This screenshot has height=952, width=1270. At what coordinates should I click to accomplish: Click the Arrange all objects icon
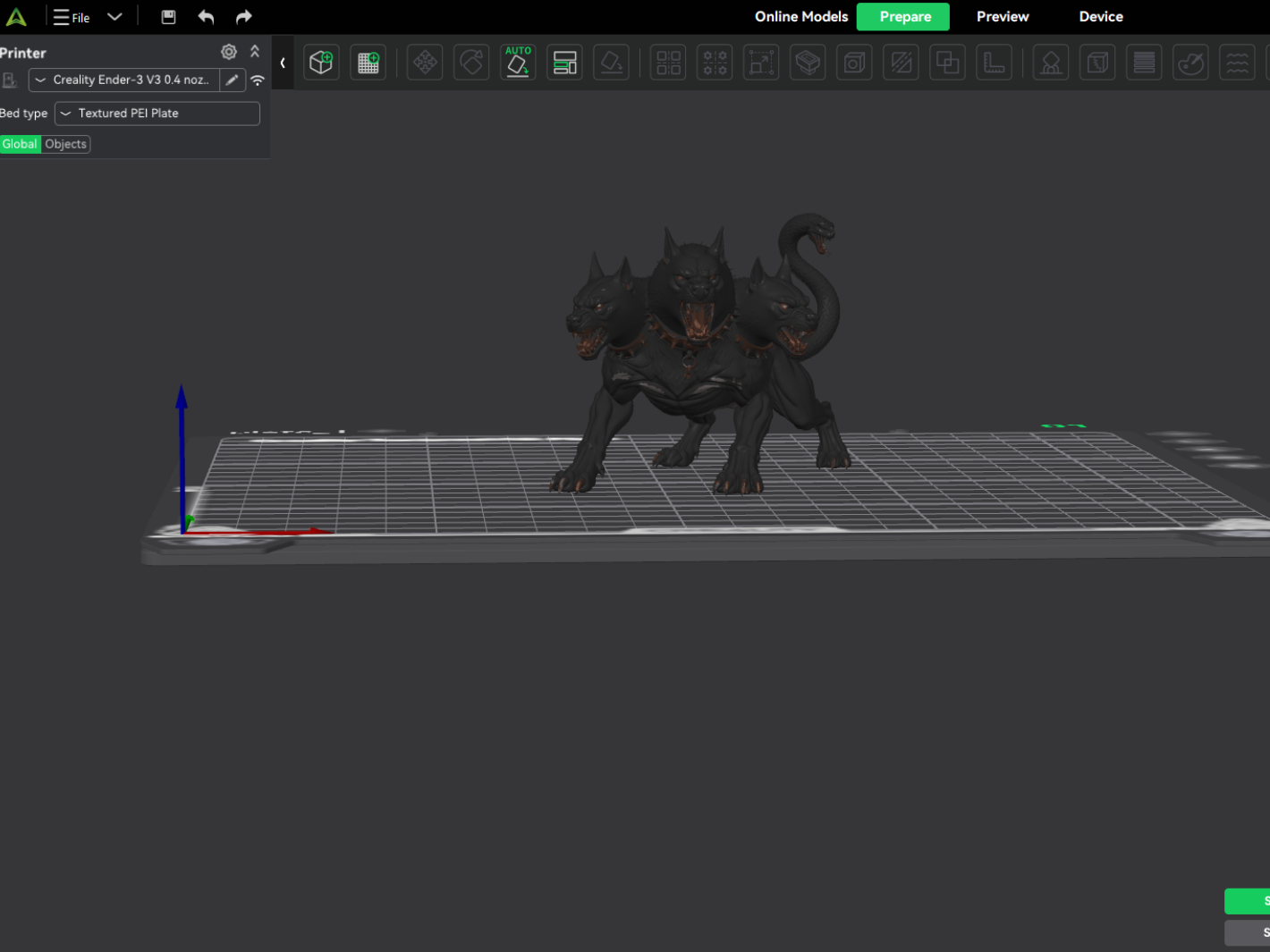tap(564, 63)
